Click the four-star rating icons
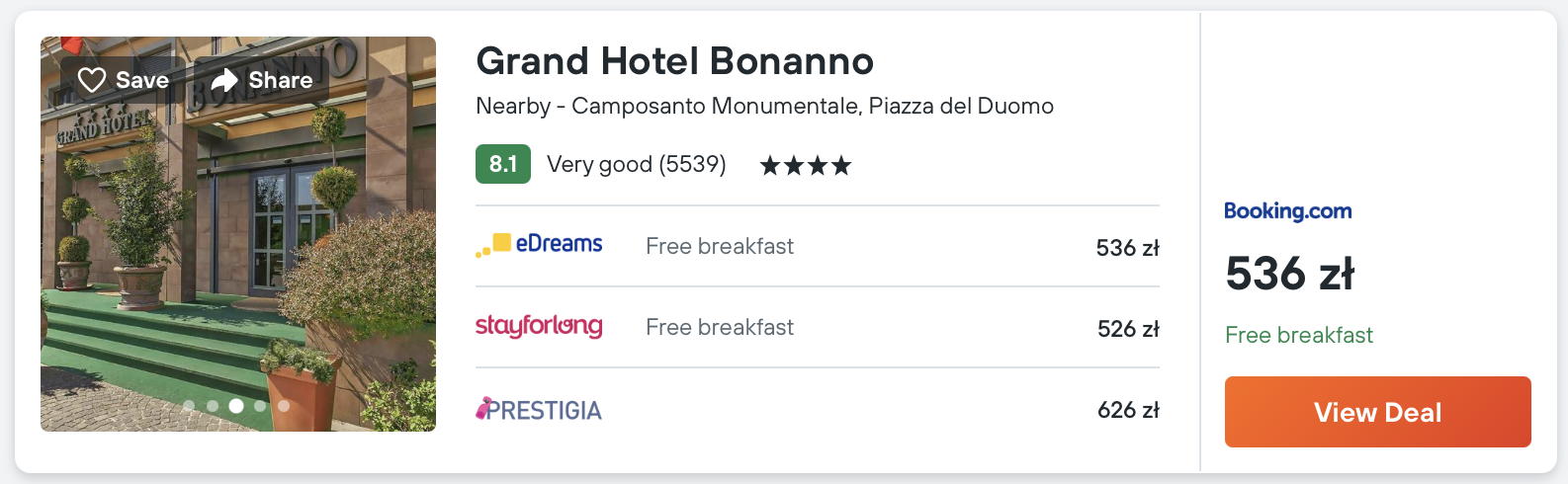 (x=805, y=165)
